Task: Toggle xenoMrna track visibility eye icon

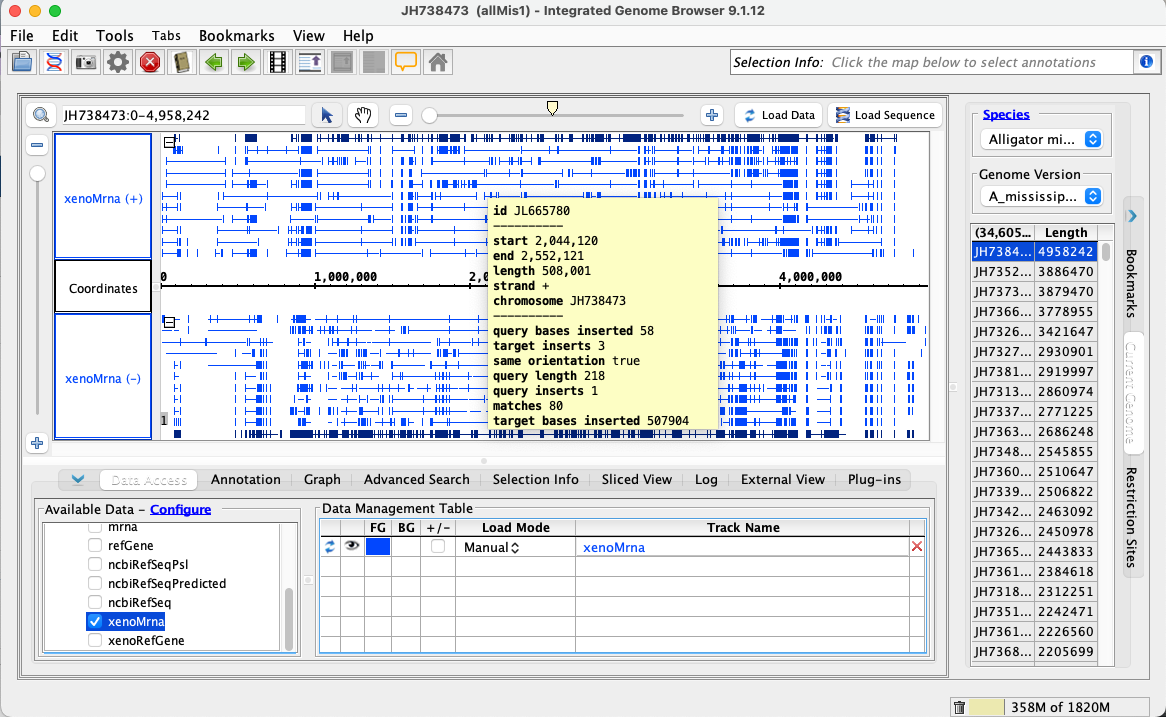Action: [352, 547]
